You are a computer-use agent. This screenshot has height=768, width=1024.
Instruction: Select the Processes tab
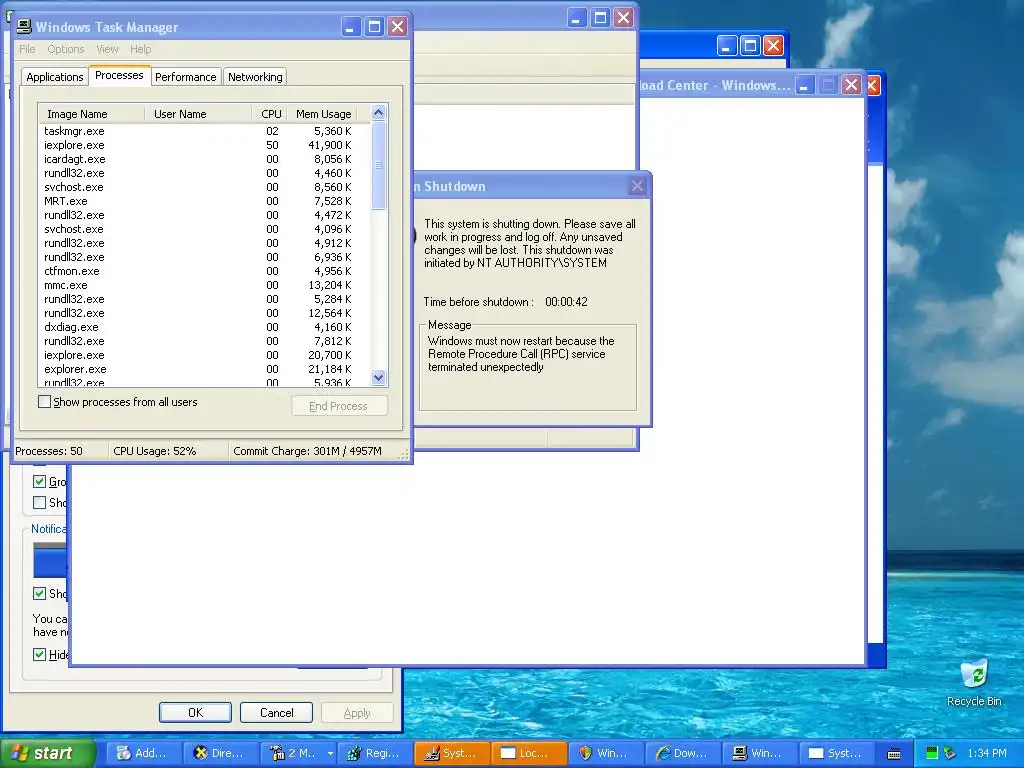tap(119, 75)
